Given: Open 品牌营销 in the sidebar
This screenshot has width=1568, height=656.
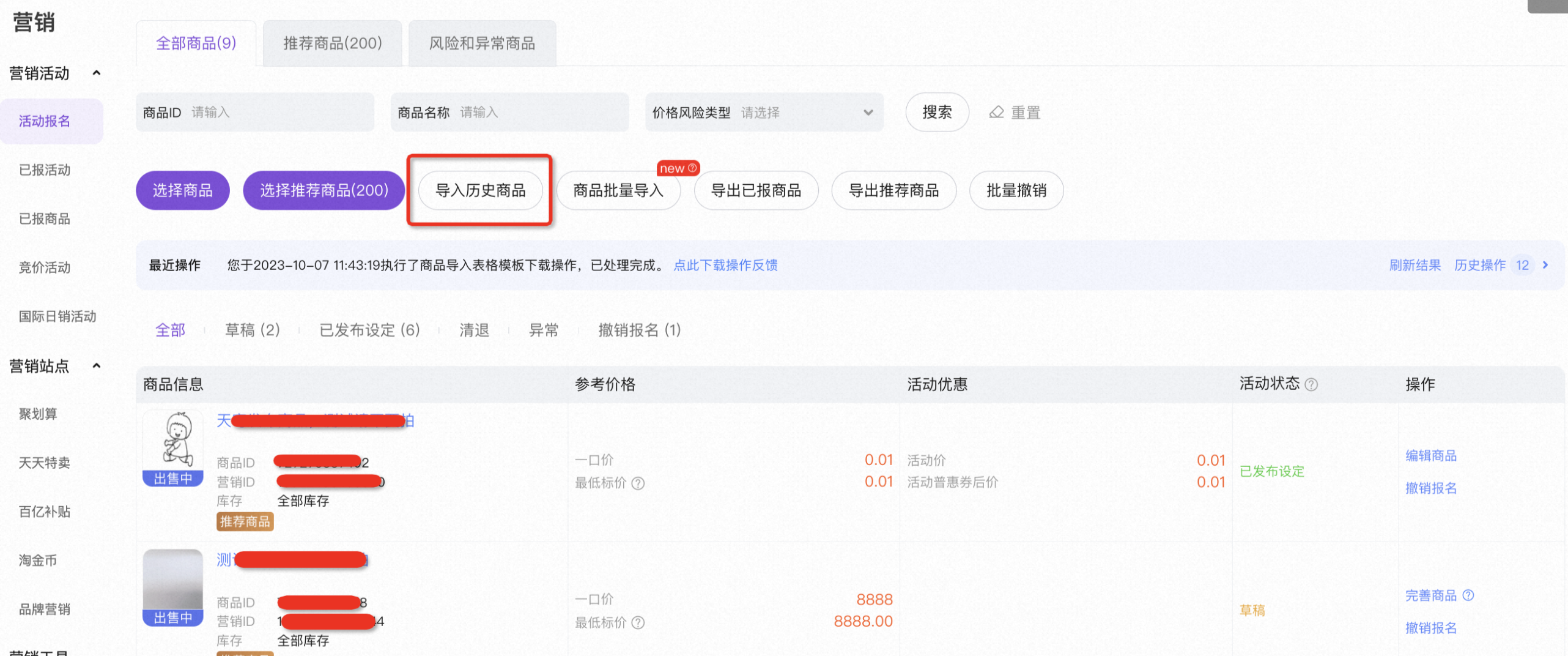Looking at the screenshot, I should [x=45, y=609].
